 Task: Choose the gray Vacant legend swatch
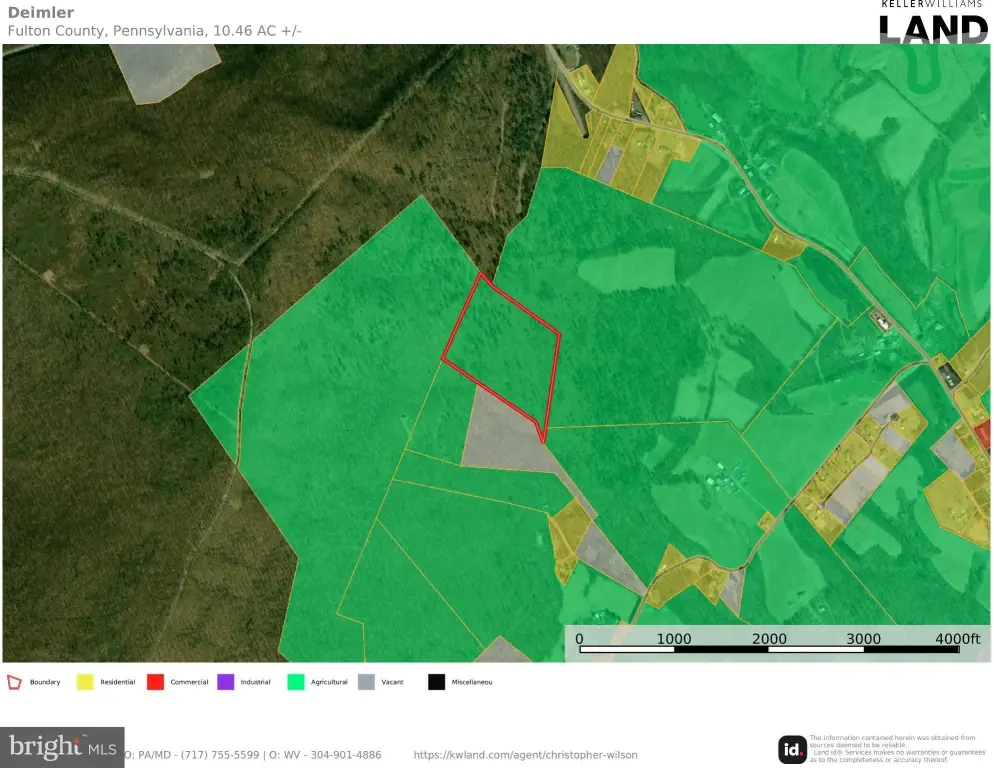pyautogui.click(x=366, y=682)
